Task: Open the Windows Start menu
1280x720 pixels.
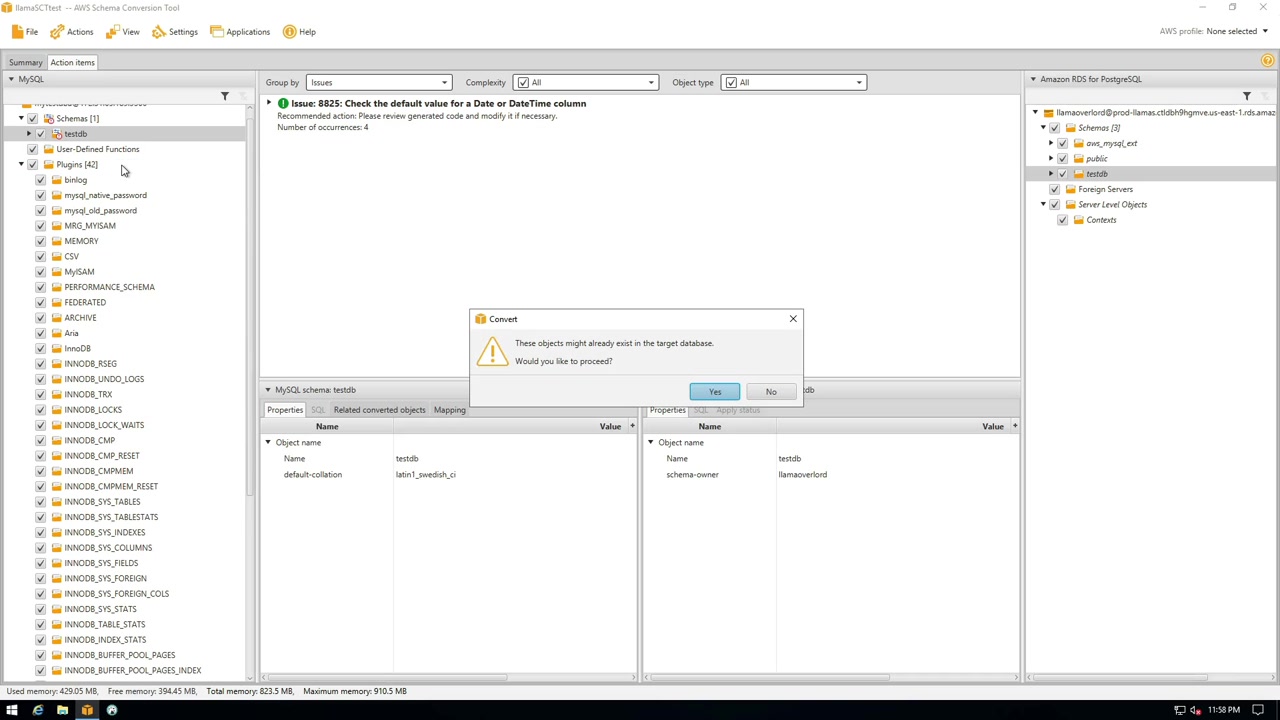Action: pyautogui.click(x=12, y=710)
